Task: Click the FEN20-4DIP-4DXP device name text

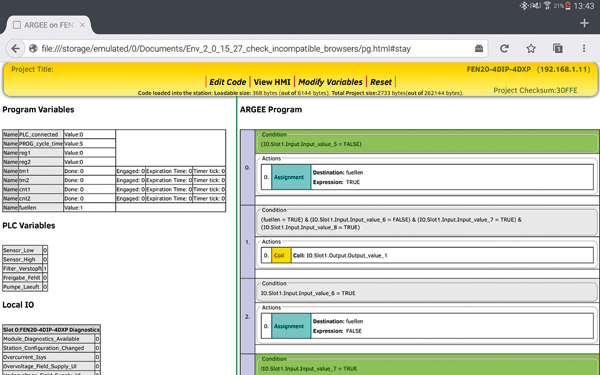Action: (x=498, y=69)
